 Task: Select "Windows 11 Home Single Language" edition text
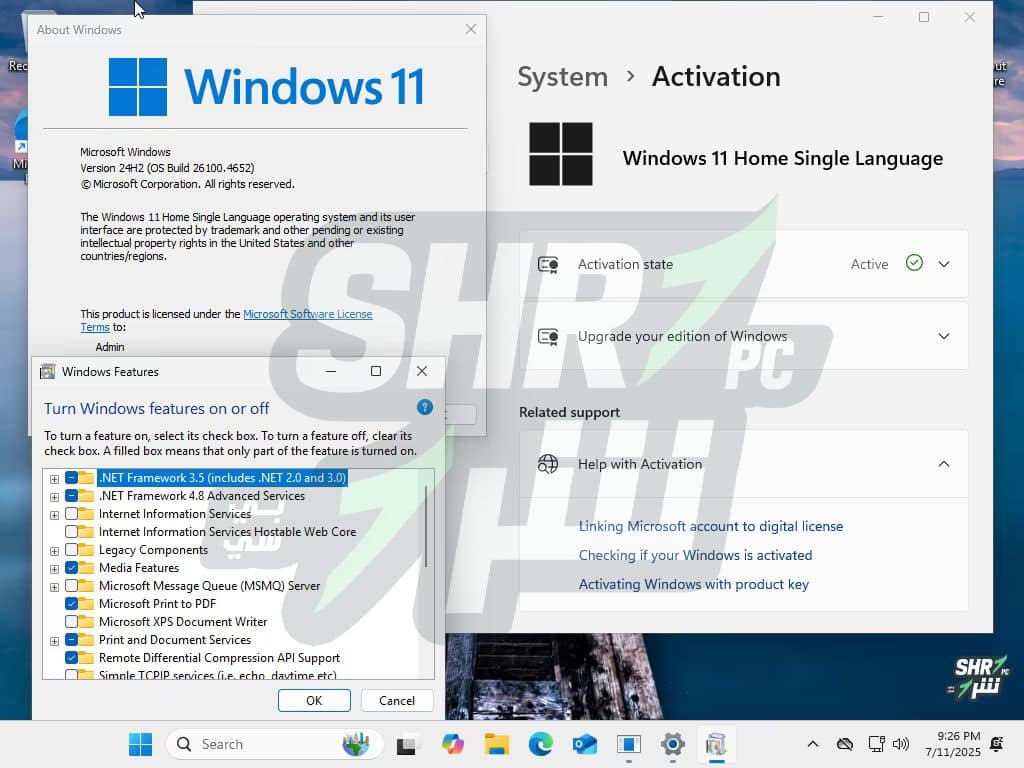(782, 158)
